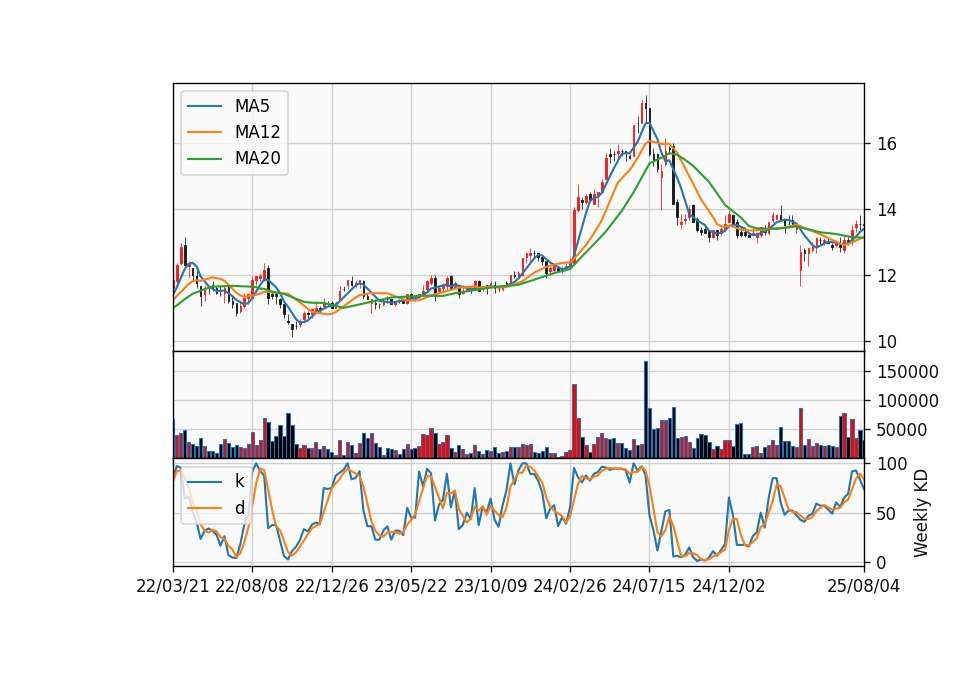Click the MA12 legend label

point(257,132)
